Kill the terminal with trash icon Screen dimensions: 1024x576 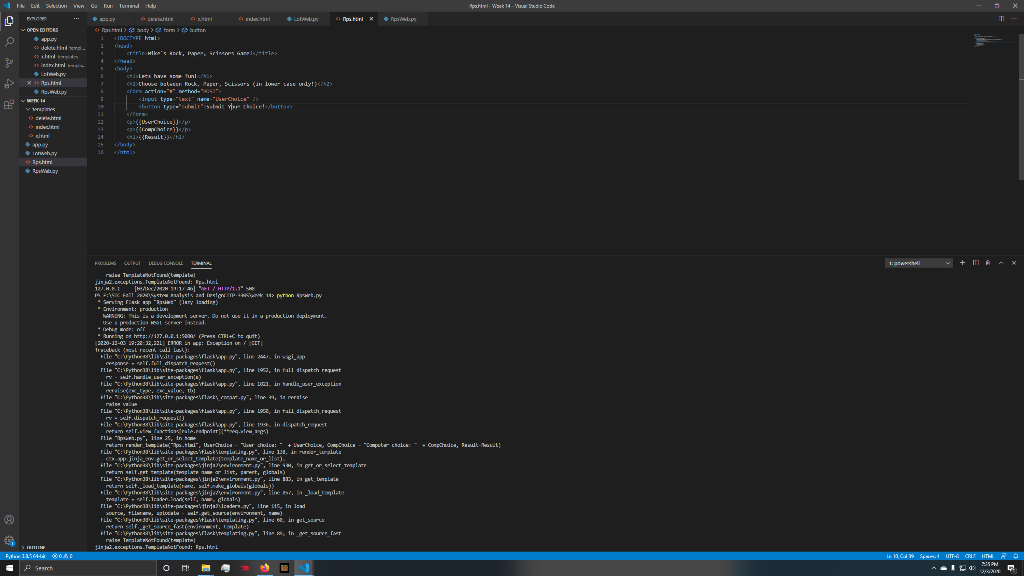click(x=987, y=263)
